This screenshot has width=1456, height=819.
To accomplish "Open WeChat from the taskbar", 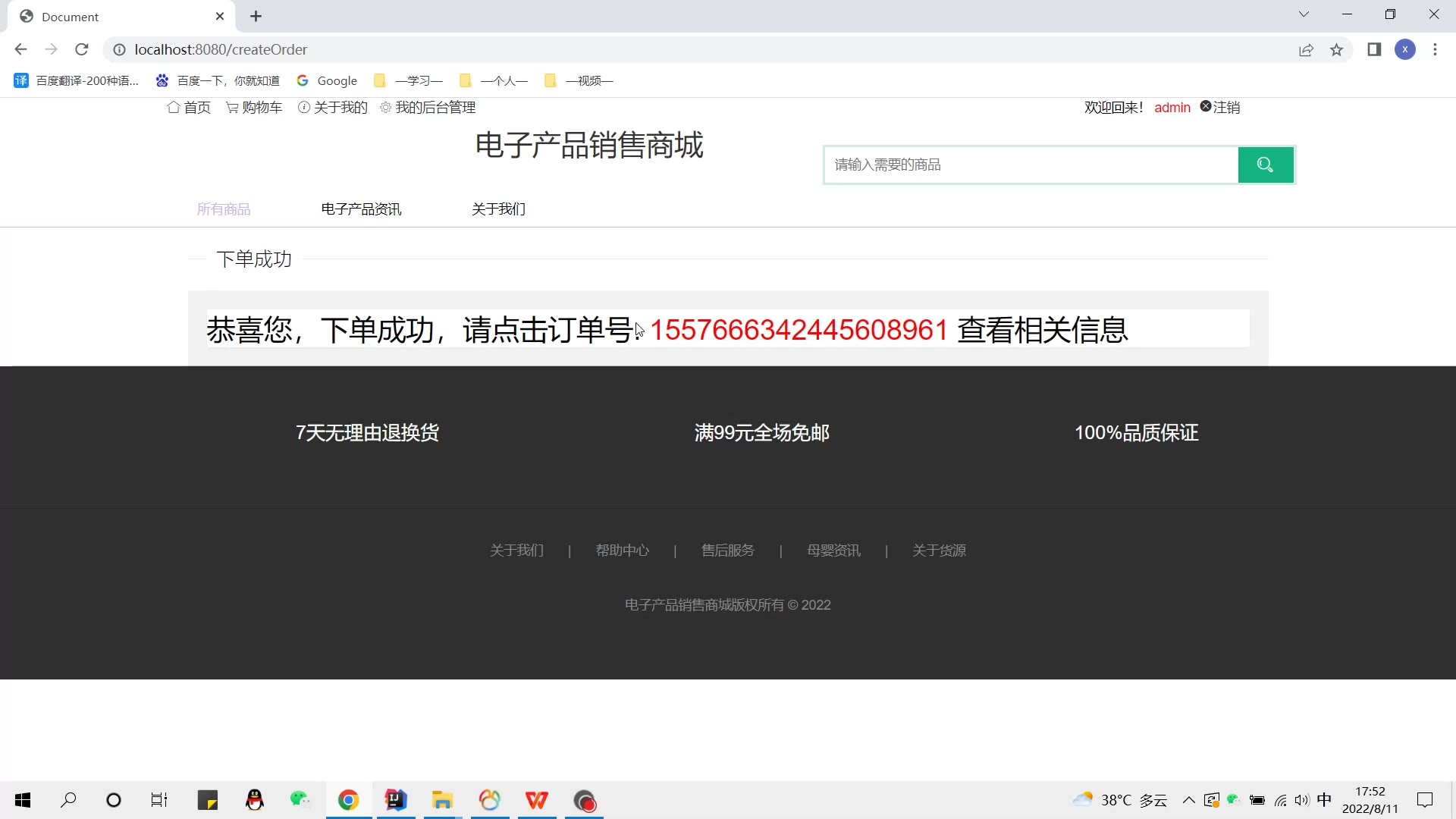I will (300, 800).
